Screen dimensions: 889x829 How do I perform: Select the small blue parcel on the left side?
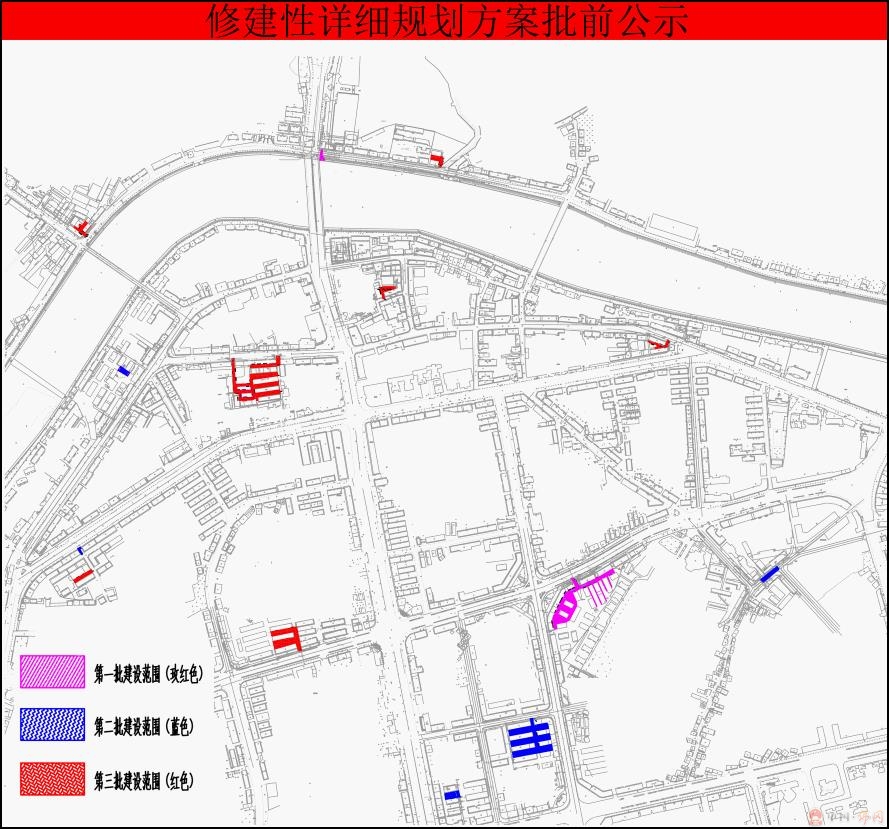click(x=123, y=371)
